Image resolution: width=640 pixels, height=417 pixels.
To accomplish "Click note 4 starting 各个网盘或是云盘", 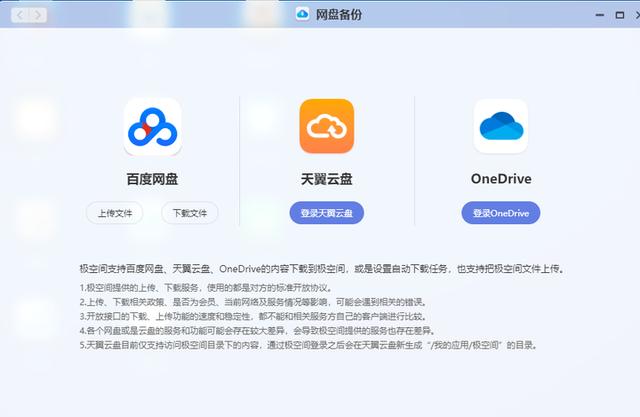I will click(x=258, y=330).
